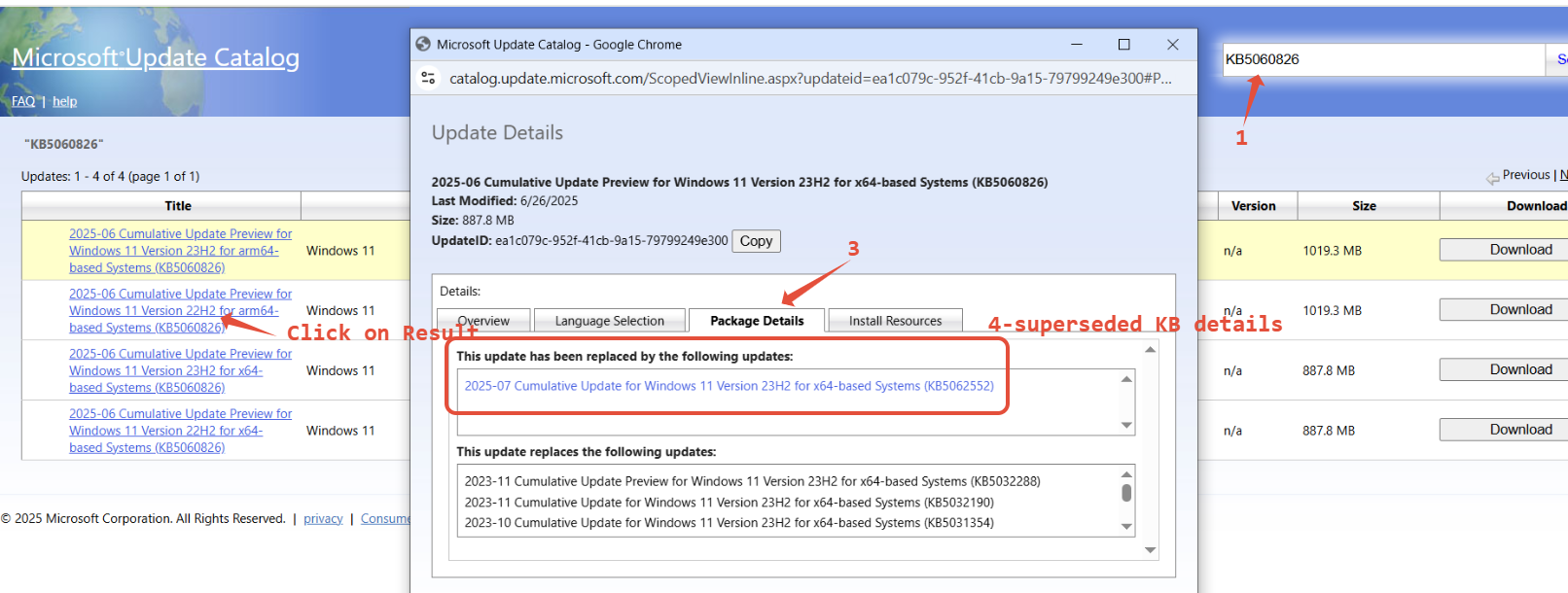Screen dimensions: 1568x593
Task: Click Windows 11 cell in 22H2 x64 row
Action: coord(340,431)
